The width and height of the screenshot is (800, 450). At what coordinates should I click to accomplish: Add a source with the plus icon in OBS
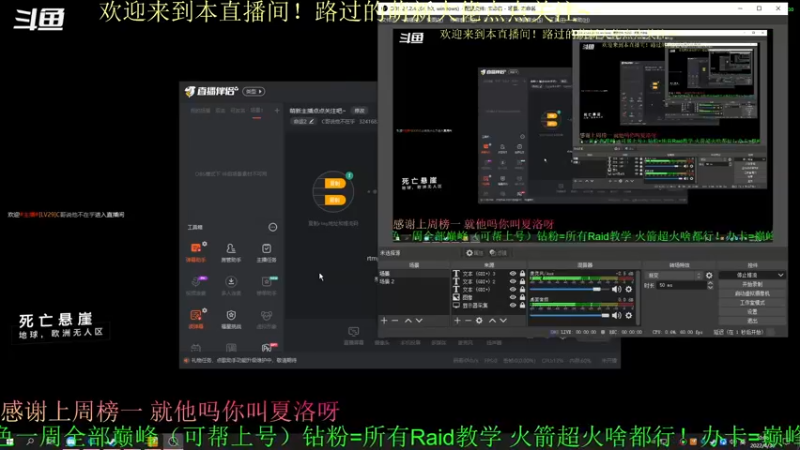click(x=457, y=320)
